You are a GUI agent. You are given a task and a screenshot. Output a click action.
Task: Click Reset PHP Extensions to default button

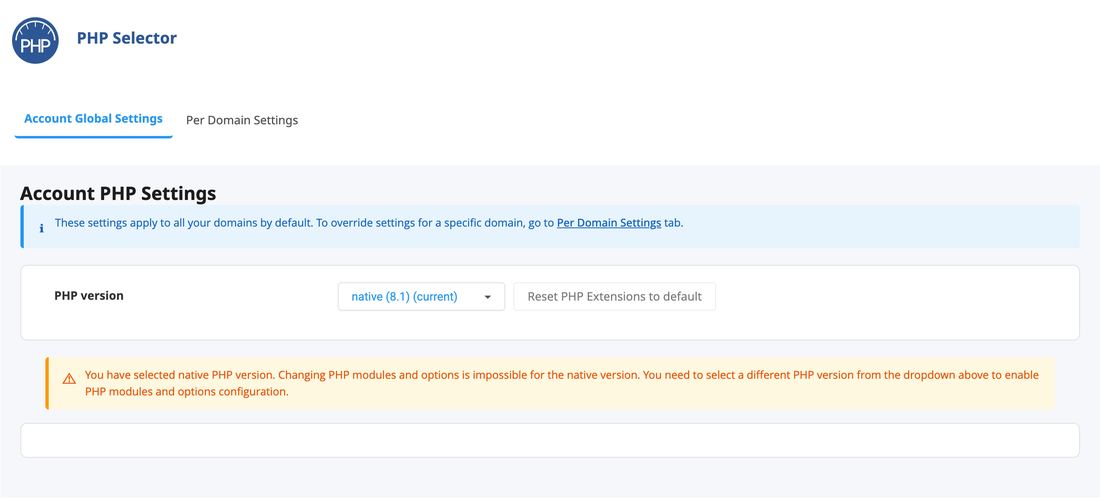[x=615, y=297]
